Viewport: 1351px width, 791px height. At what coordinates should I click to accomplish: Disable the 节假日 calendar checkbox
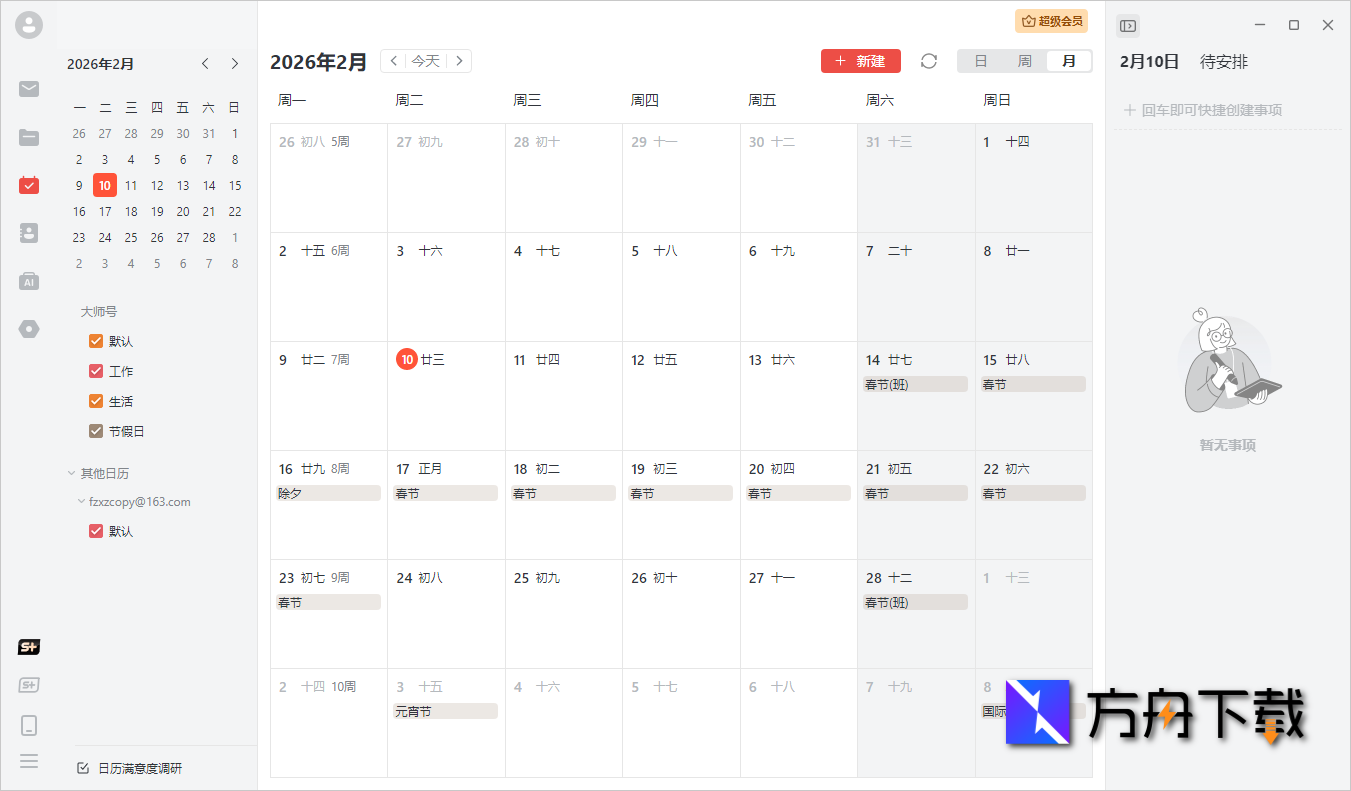pos(95,431)
